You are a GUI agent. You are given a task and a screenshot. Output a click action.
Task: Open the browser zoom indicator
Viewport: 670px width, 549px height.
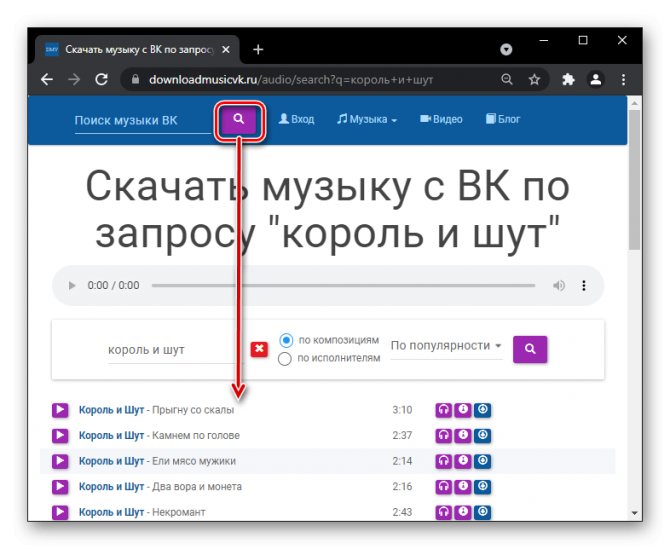(x=507, y=79)
